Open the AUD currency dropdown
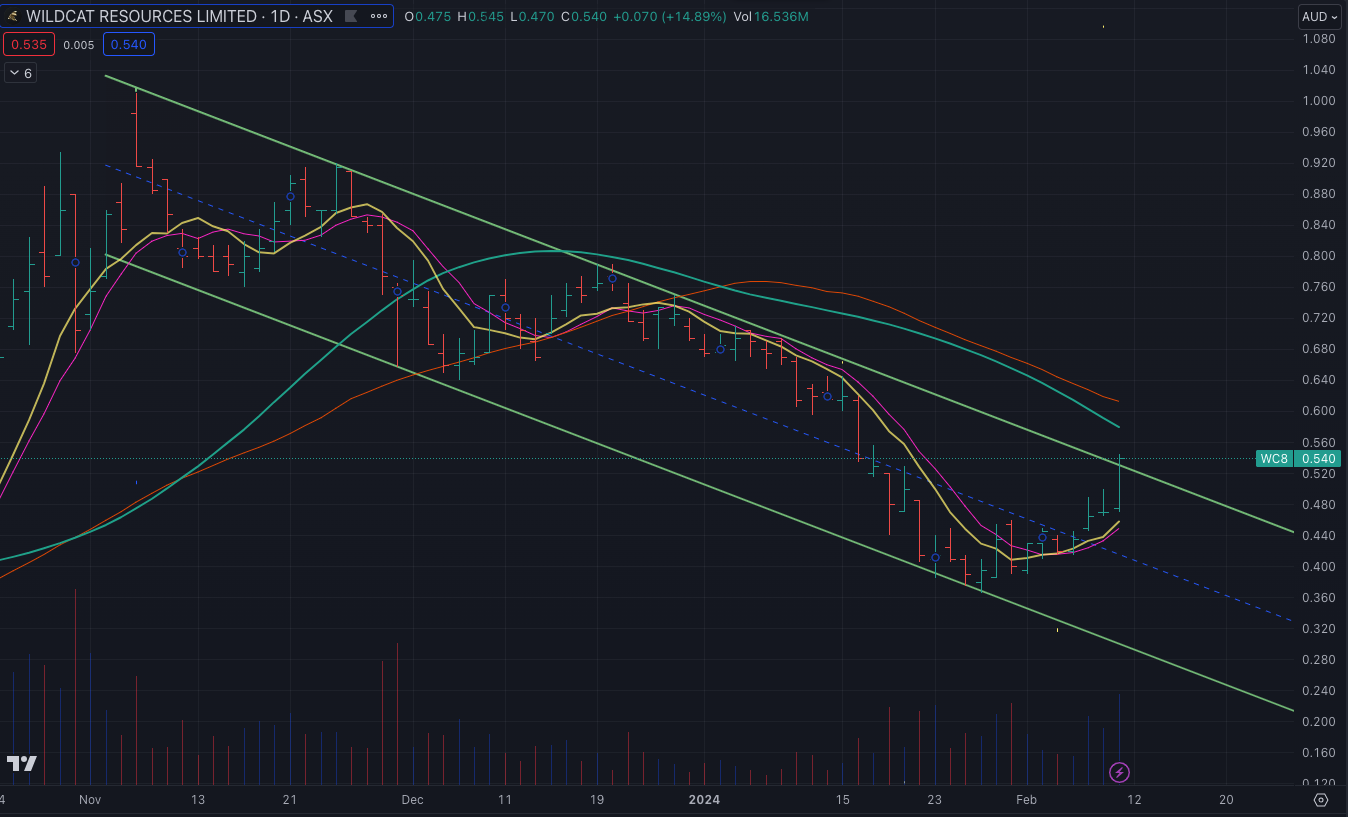The image size is (1348, 817). click(x=1320, y=17)
